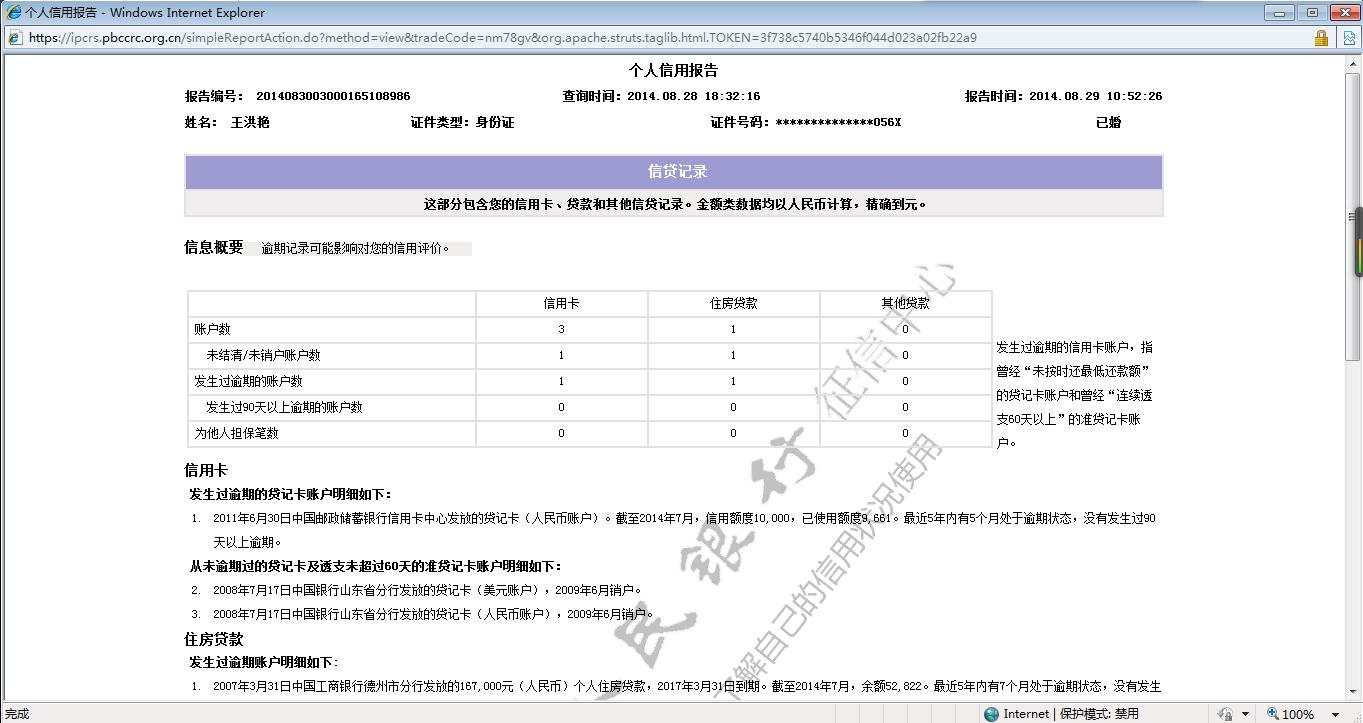1363x723 pixels.
Task: Click the note 逾期记录可能影响对您的信用评价
Action: point(356,249)
